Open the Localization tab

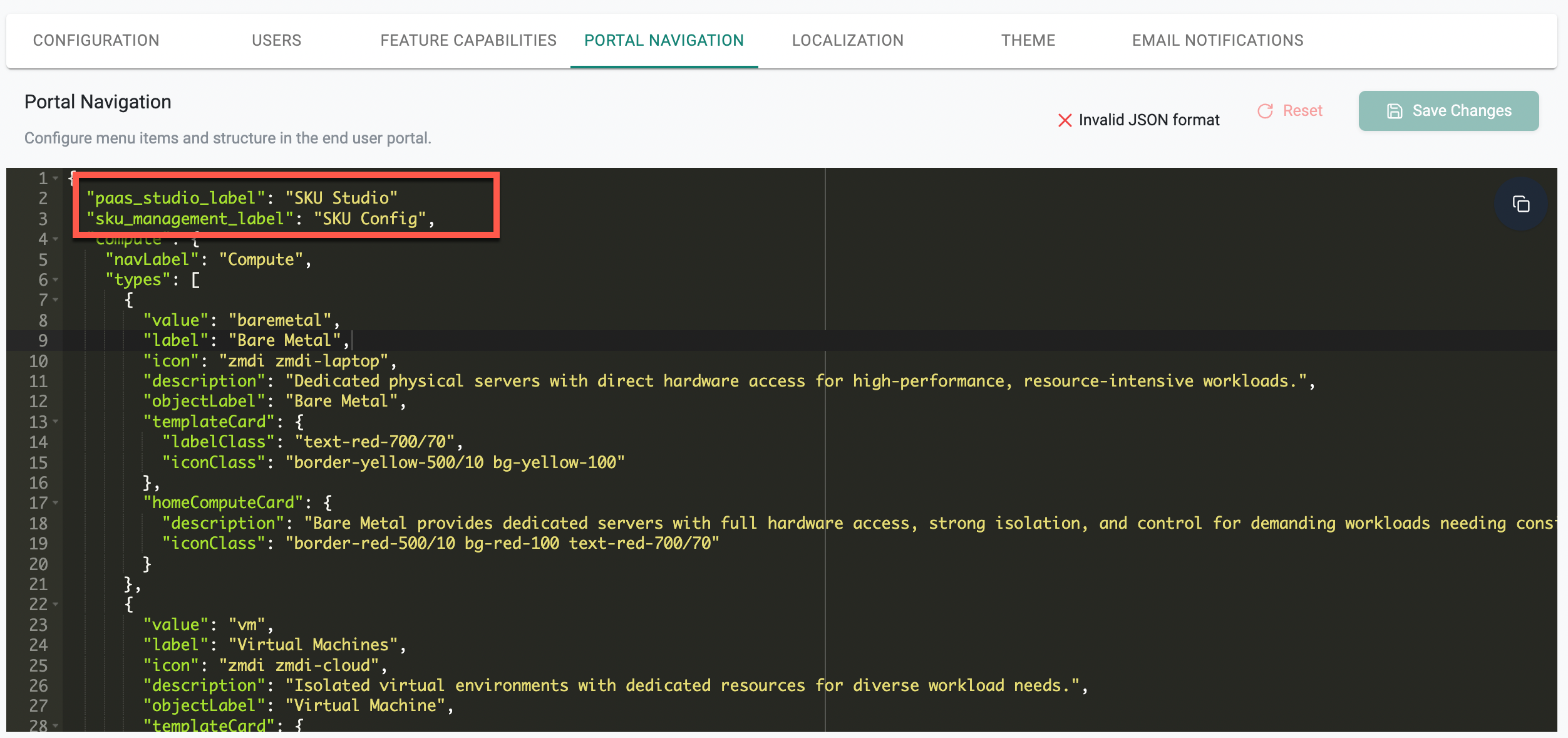[847, 41]
